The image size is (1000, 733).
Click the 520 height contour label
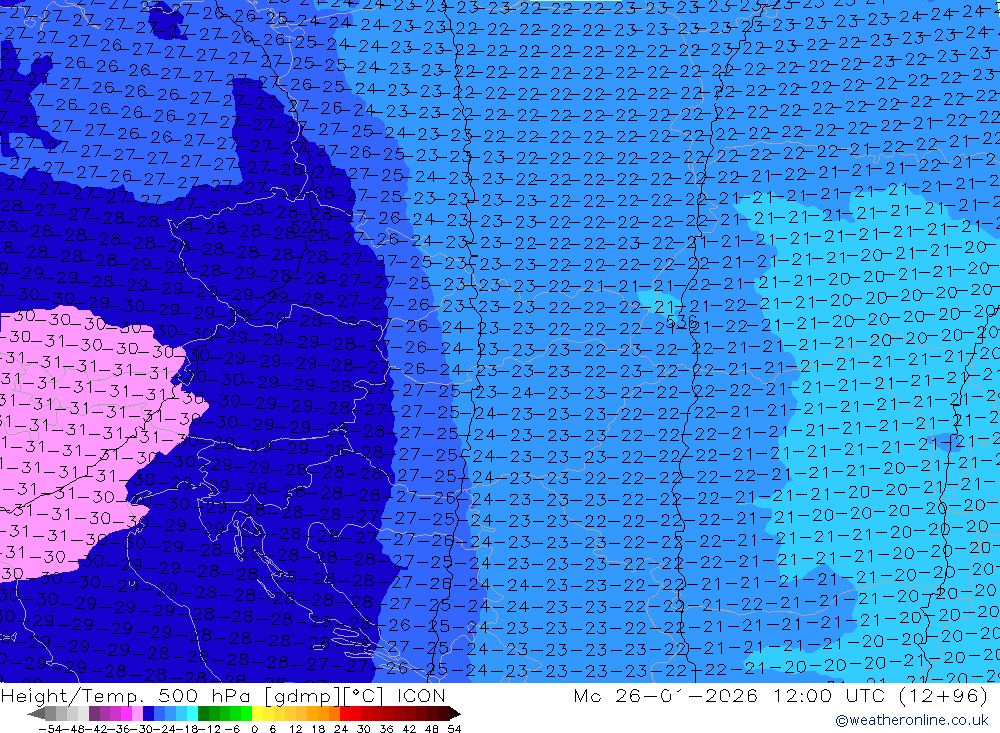[x=306, y=228]
